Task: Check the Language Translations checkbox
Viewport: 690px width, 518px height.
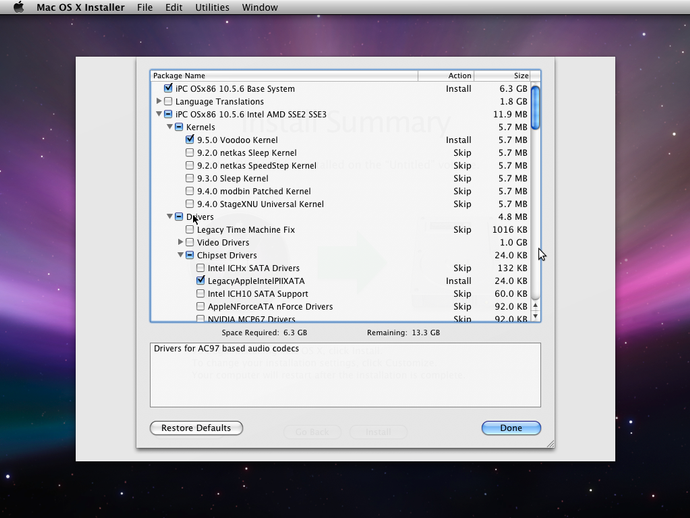Action: pyautogui.click(x=168, y=101)
